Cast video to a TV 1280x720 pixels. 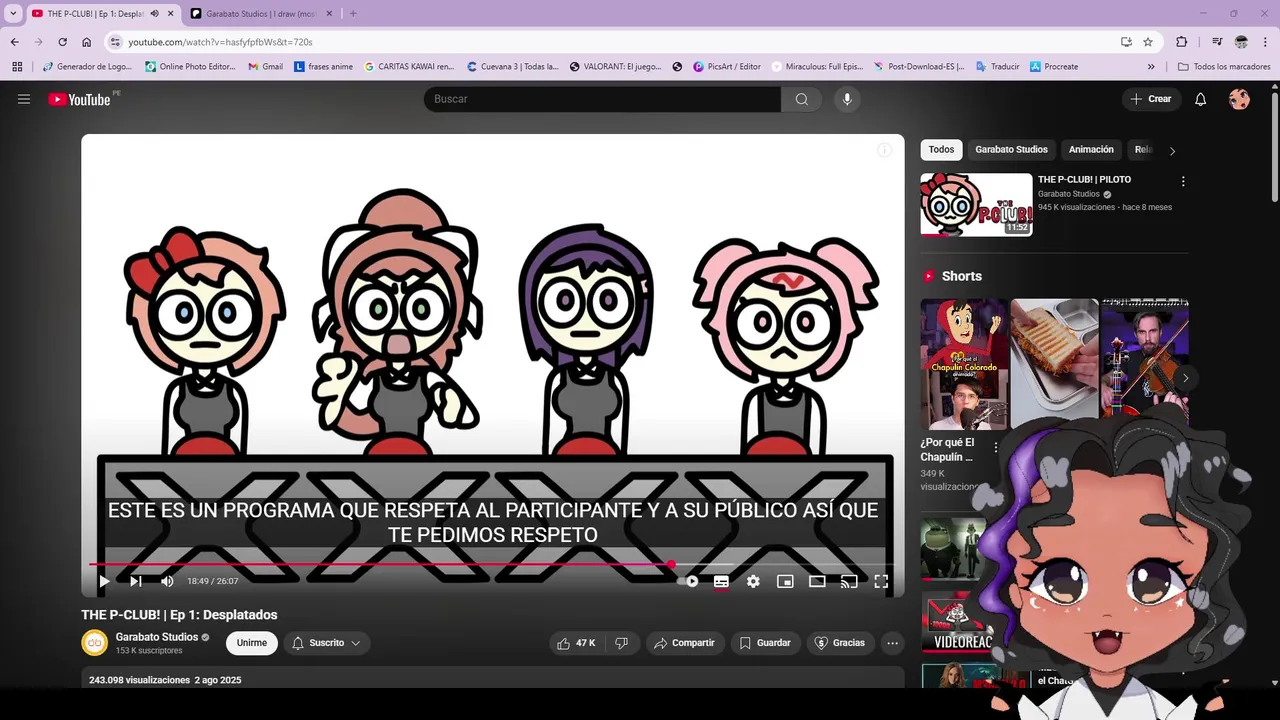[x=849, y=581]
